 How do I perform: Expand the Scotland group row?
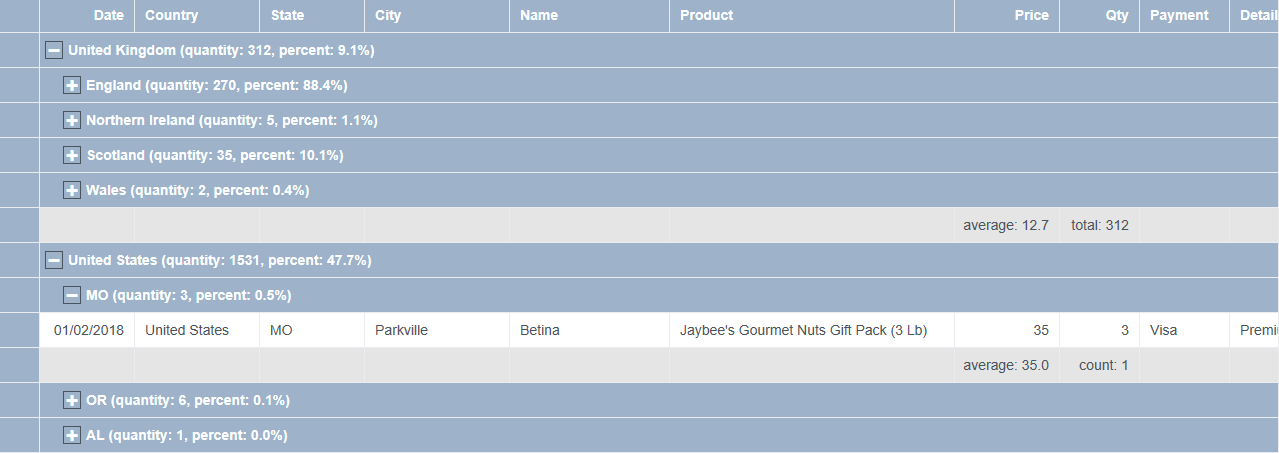click(x=72, y=155)
